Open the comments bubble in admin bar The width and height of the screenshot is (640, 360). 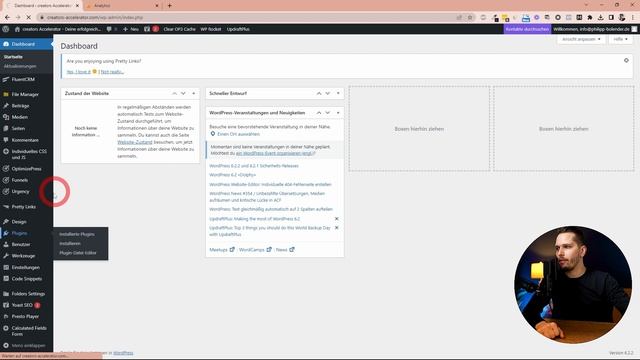tap(109, 29)
